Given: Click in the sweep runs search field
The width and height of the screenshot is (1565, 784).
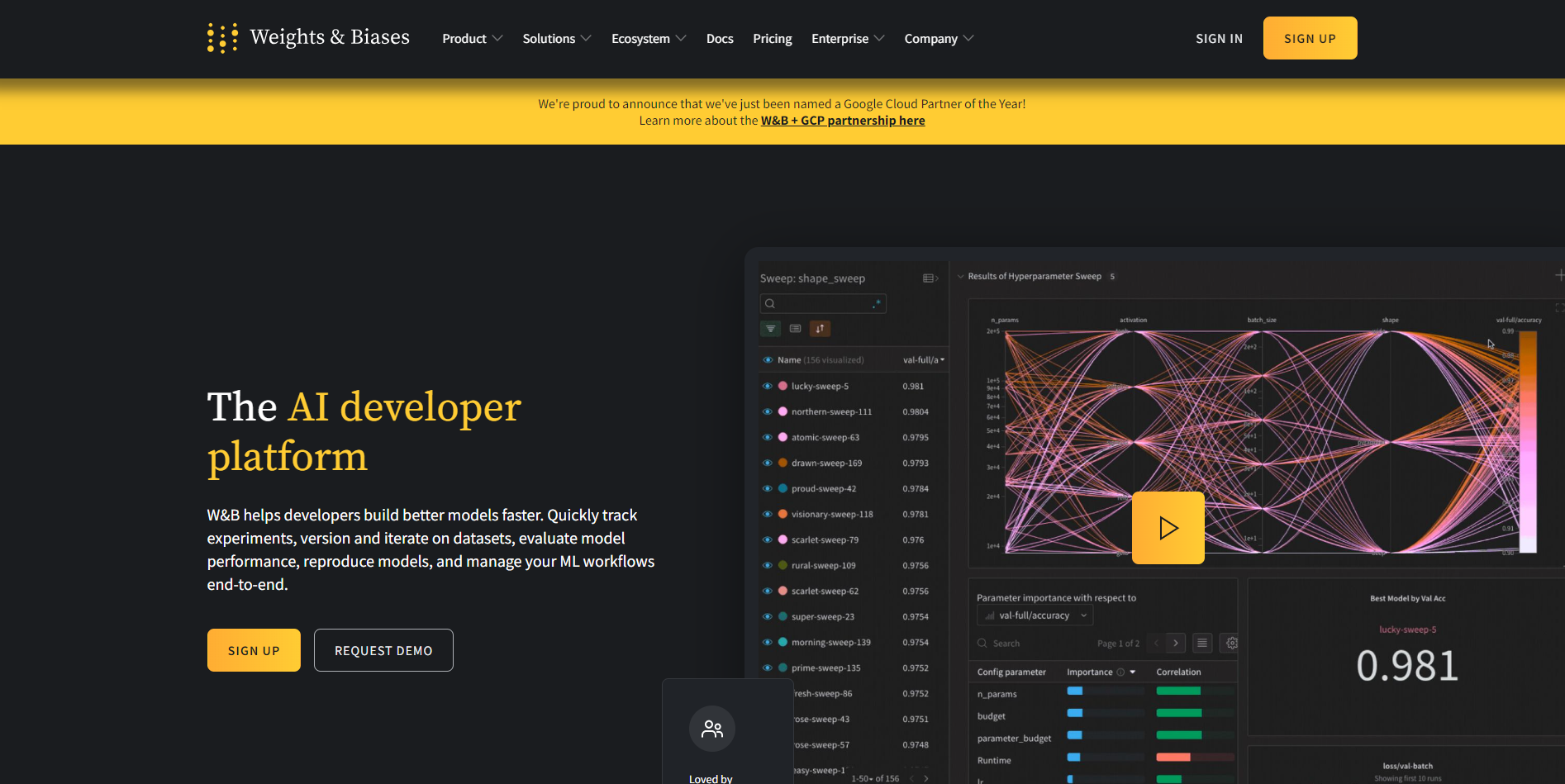Looking at the screenshot, I should point(823,303).
